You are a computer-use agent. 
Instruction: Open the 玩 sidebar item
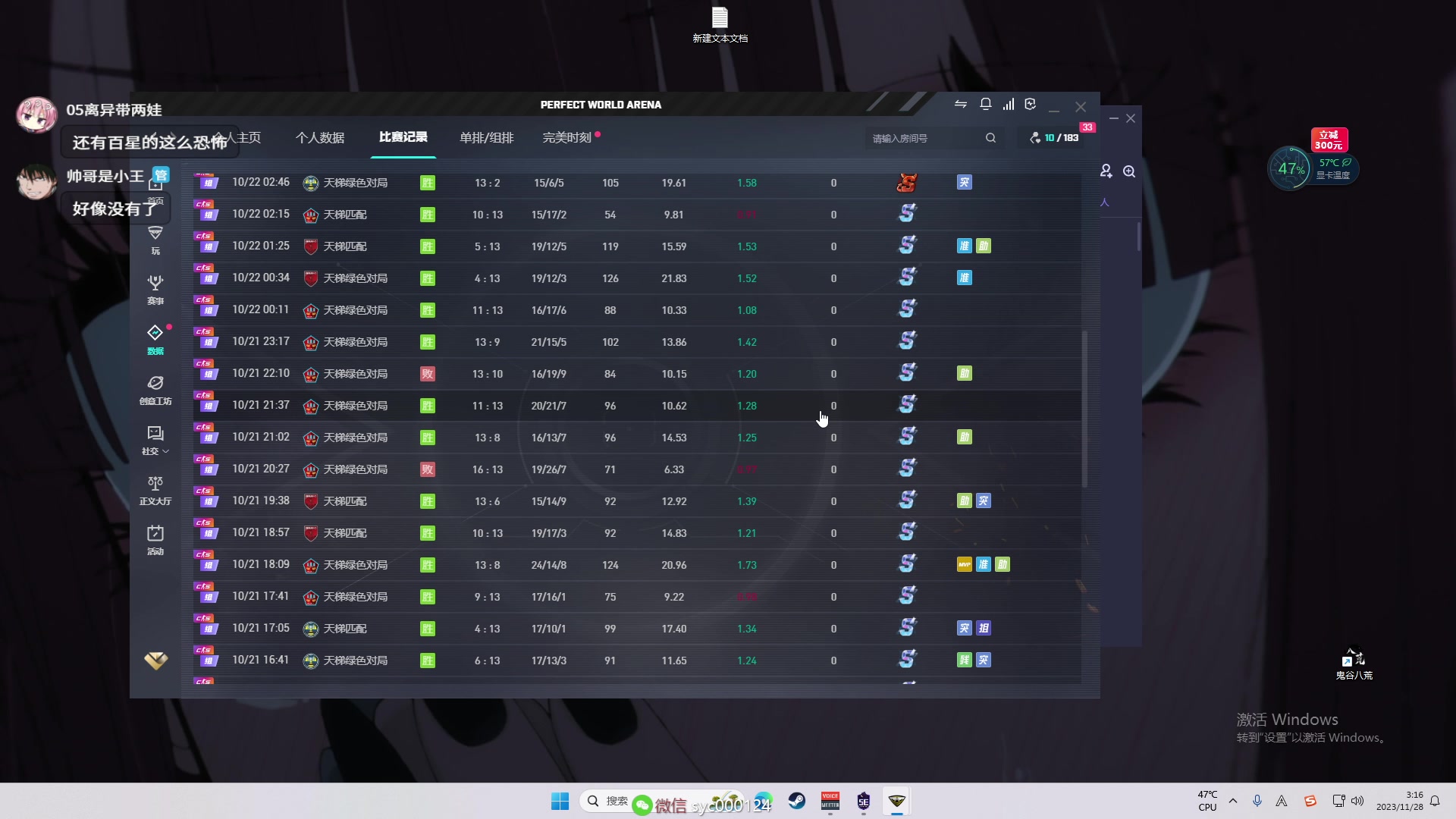point(155,240)
